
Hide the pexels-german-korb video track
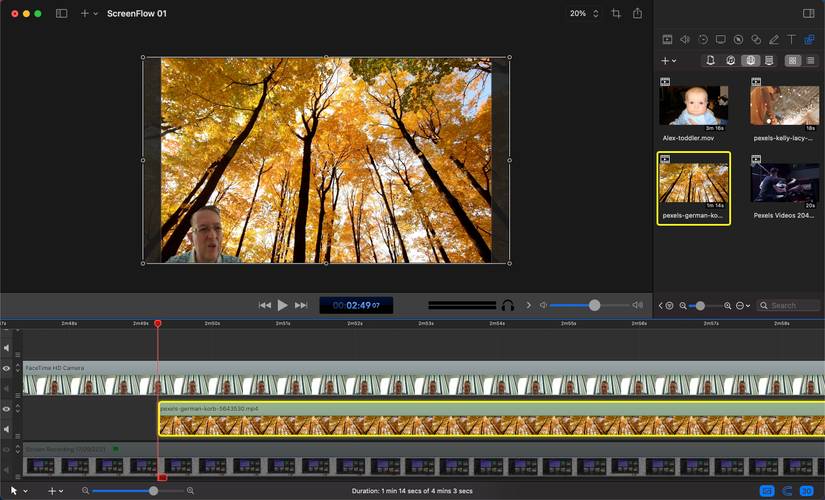pos(6,409)
